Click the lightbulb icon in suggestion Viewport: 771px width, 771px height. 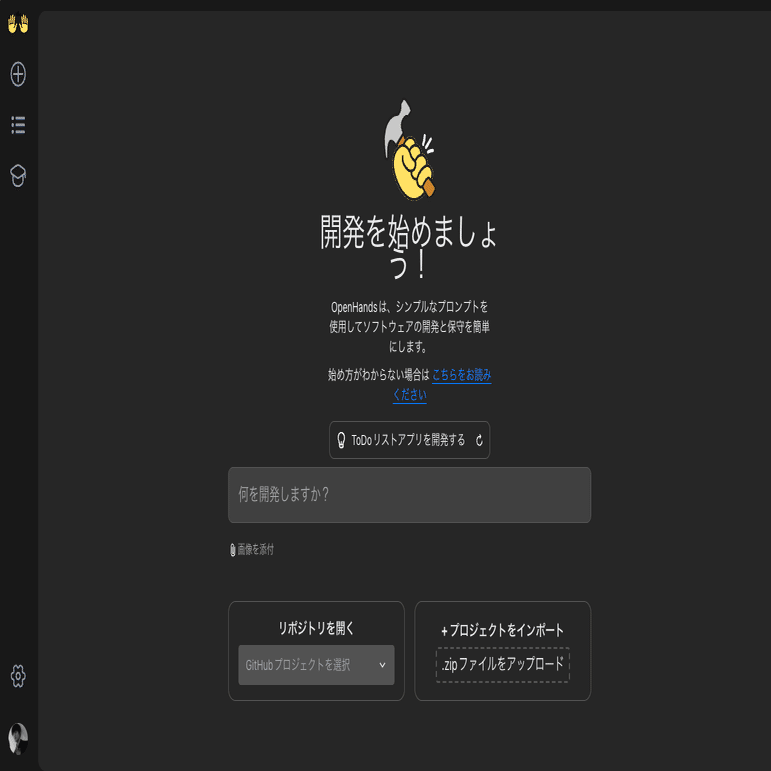(x=341, y=440)
